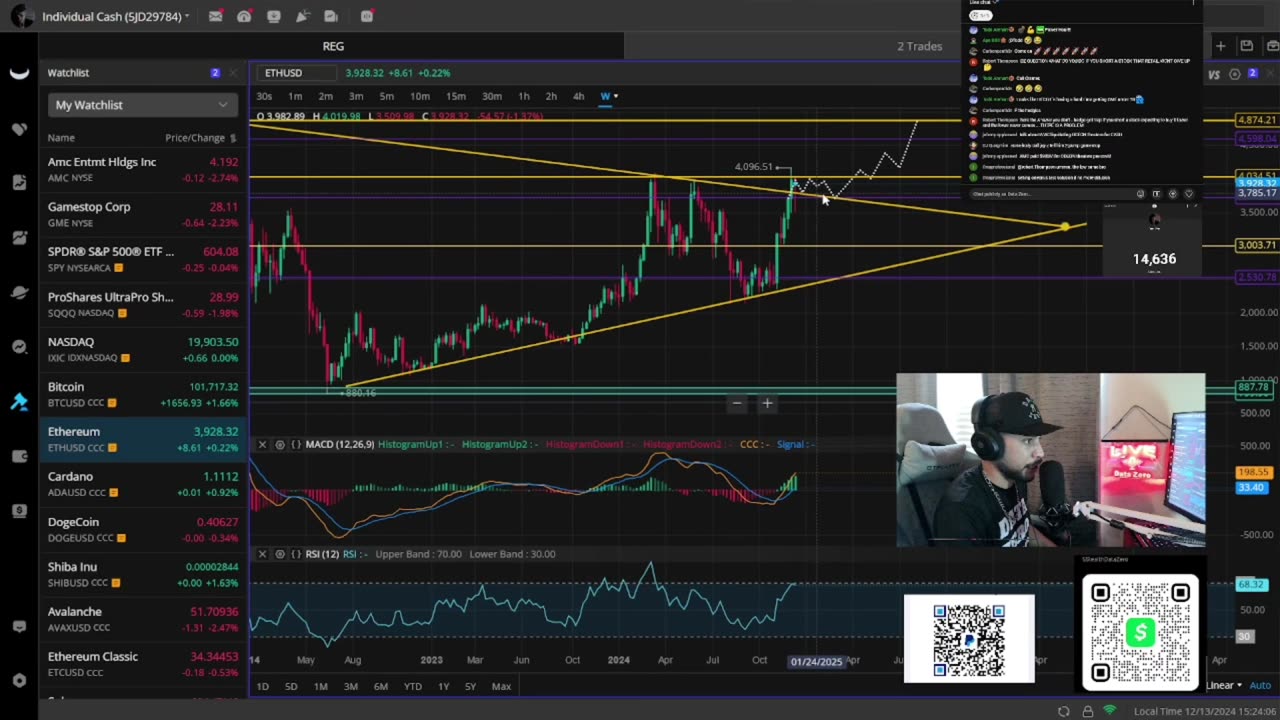This screenshot has width=1280, height=720.
Task: Select Ethereum Classic in the watchlist
Action: [141, 665]
